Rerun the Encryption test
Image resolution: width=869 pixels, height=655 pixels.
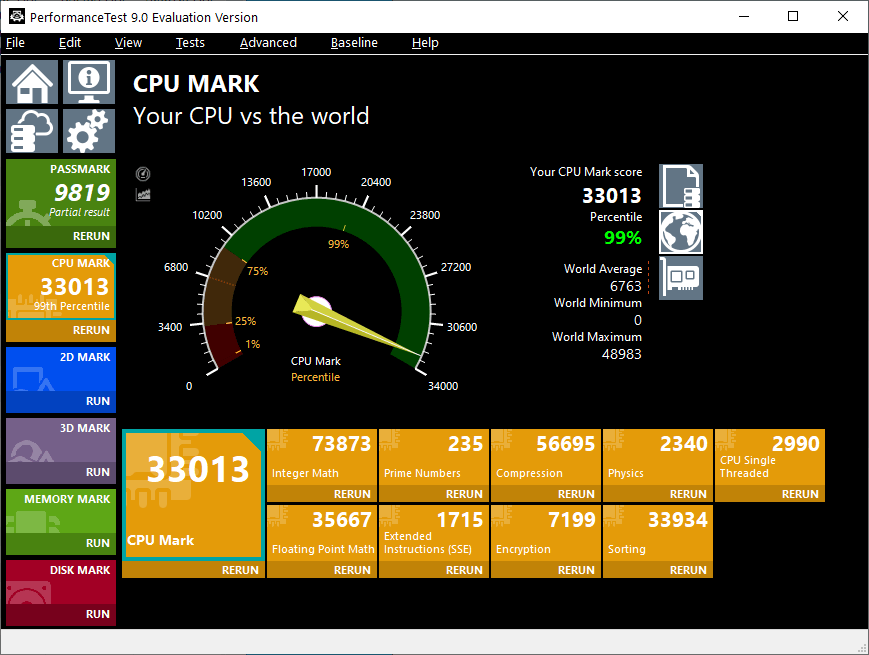pos(545,570)
